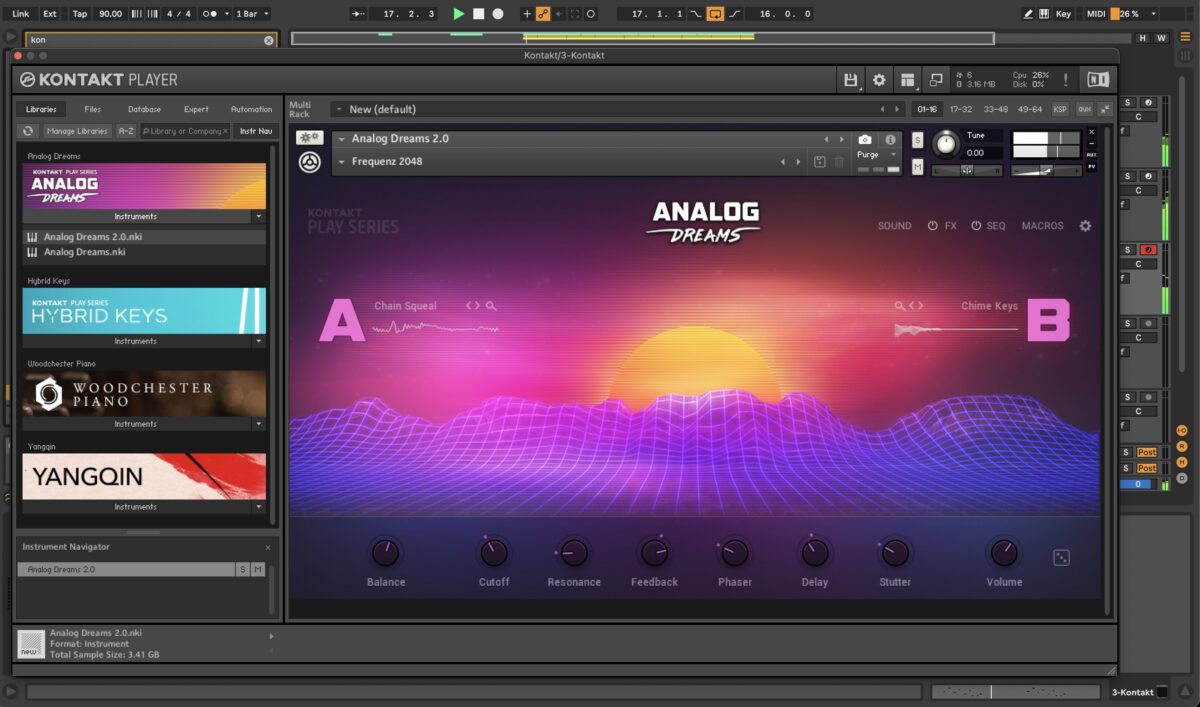Switch to the Automation tab
This screenshot has width=1200, height=707.
point(251,109)
